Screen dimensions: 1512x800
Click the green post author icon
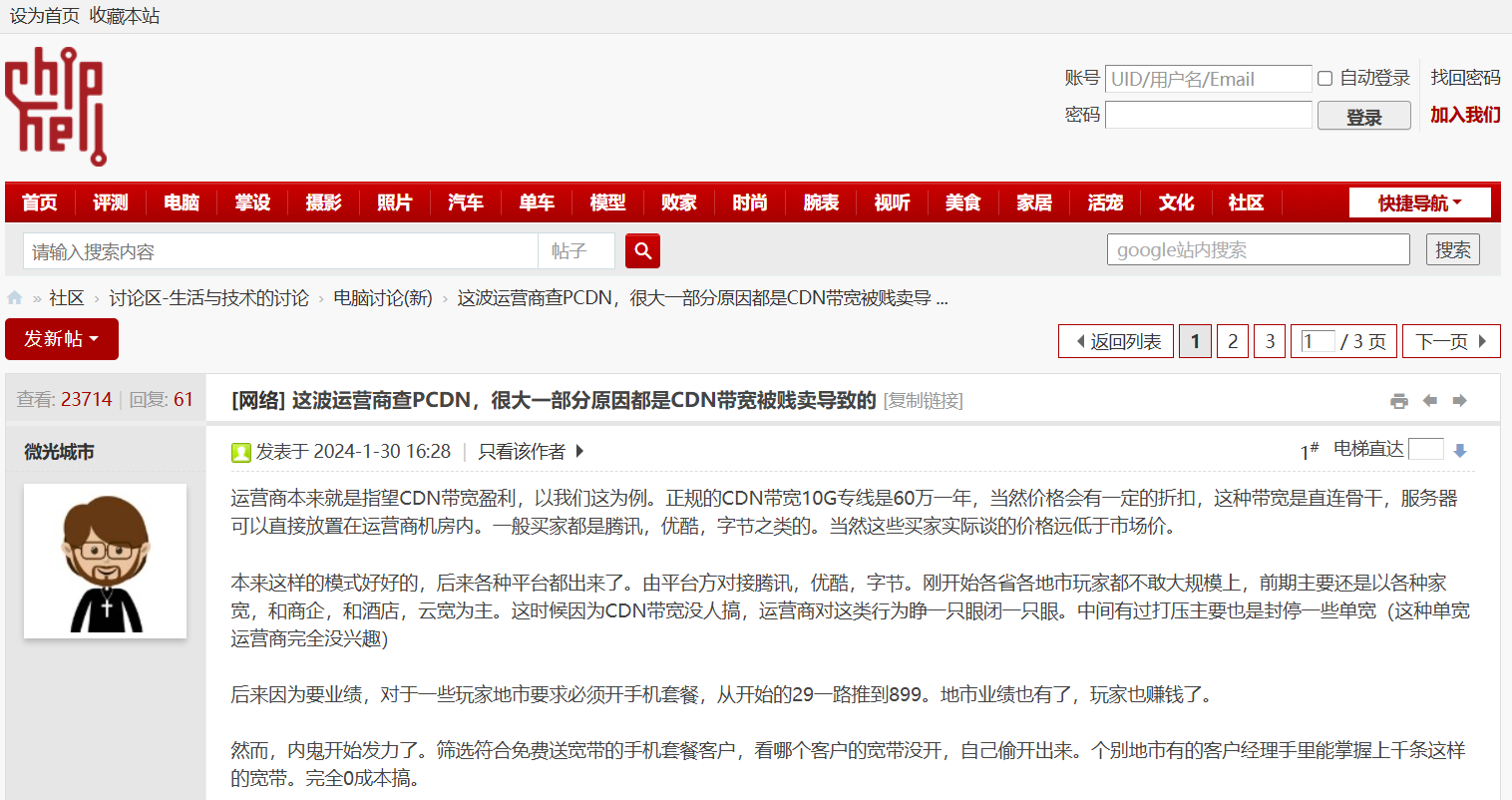coord(240,452)
